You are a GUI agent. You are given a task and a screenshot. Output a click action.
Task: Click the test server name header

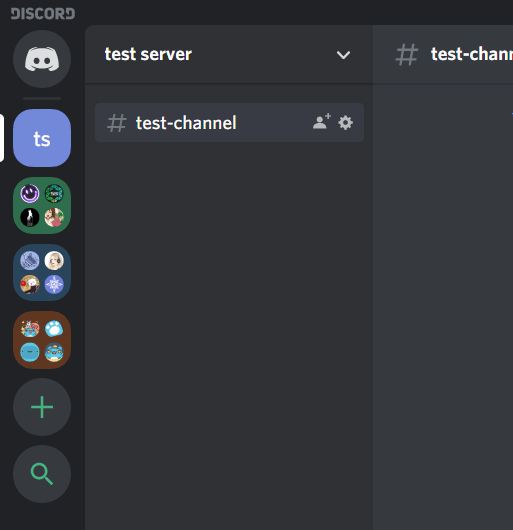click(148, 54)
